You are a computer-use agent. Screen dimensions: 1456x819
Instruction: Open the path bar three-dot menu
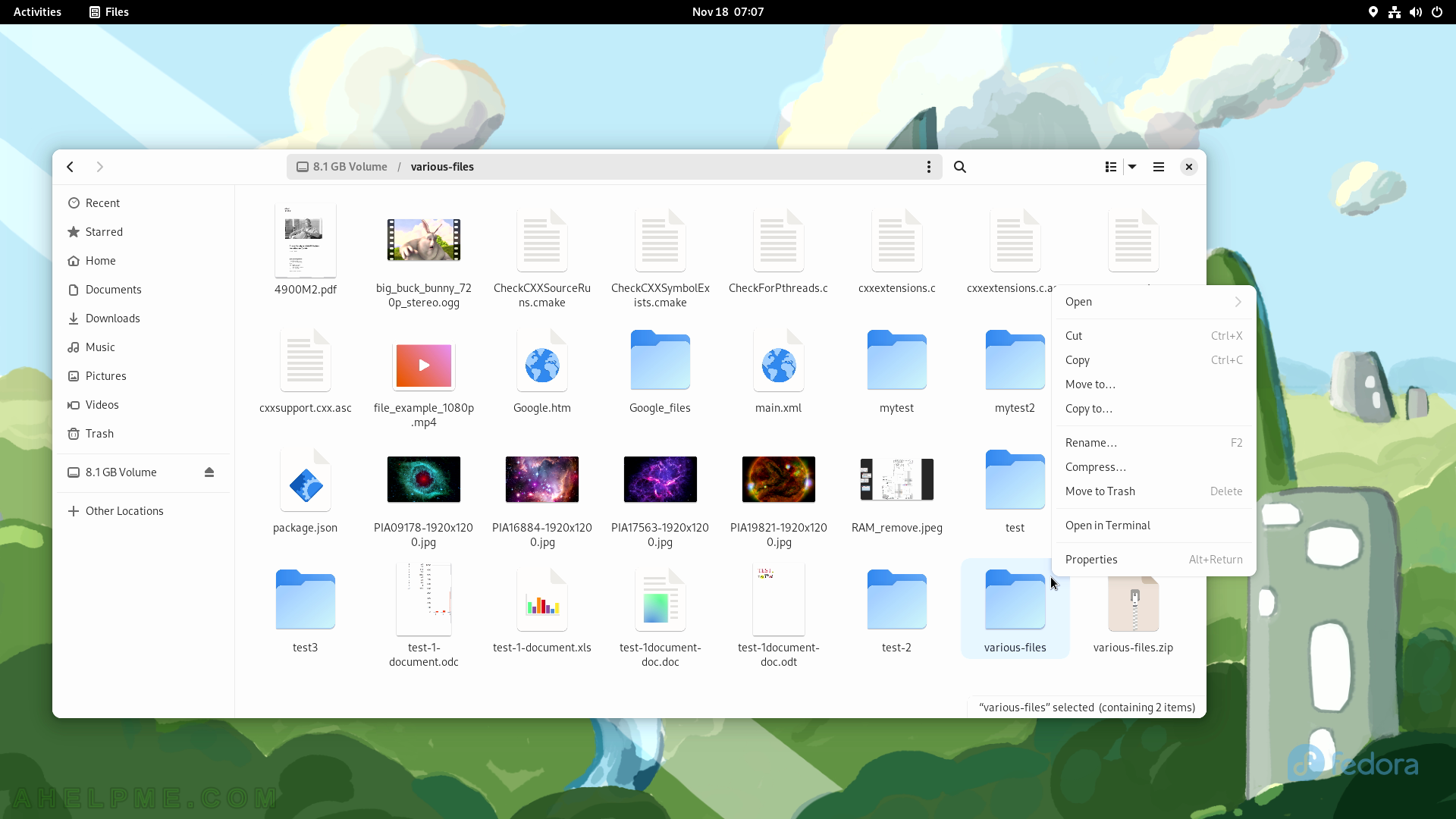coord(928,167)
